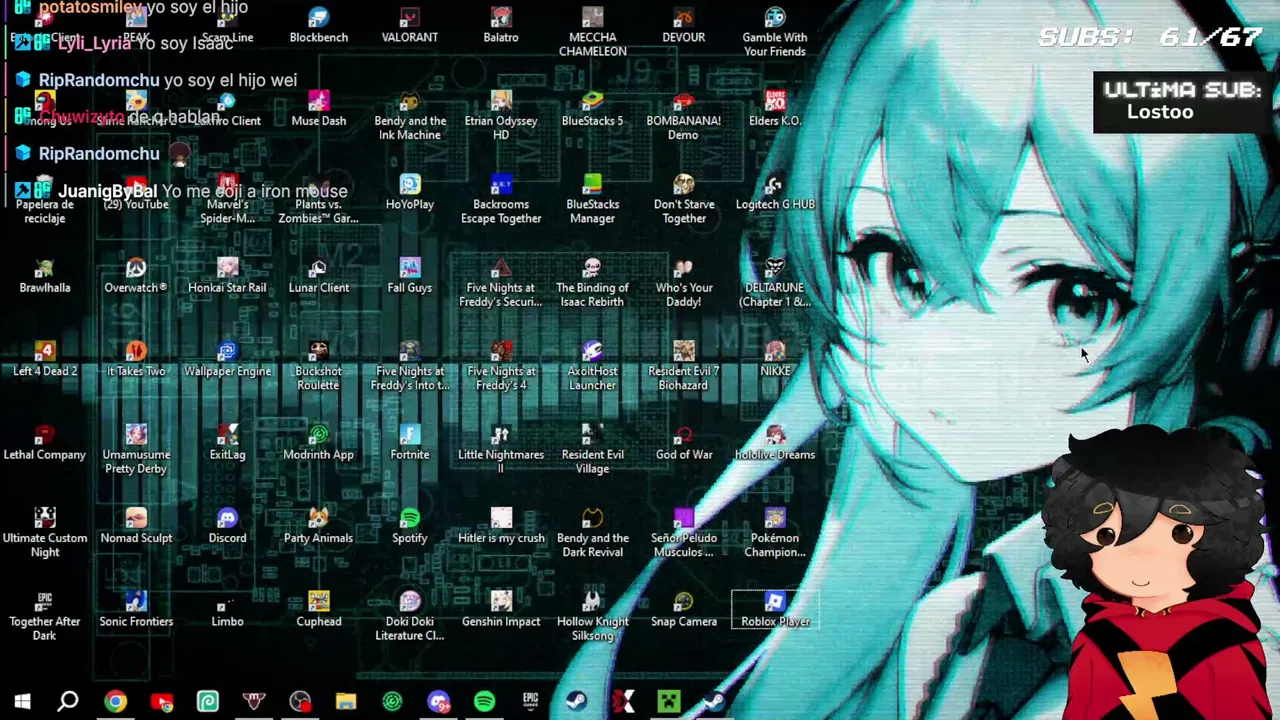Screen dimensions: 1280x720
Task: Open the Blockbench desktop shortcut
Action: (x=319, y=26)
